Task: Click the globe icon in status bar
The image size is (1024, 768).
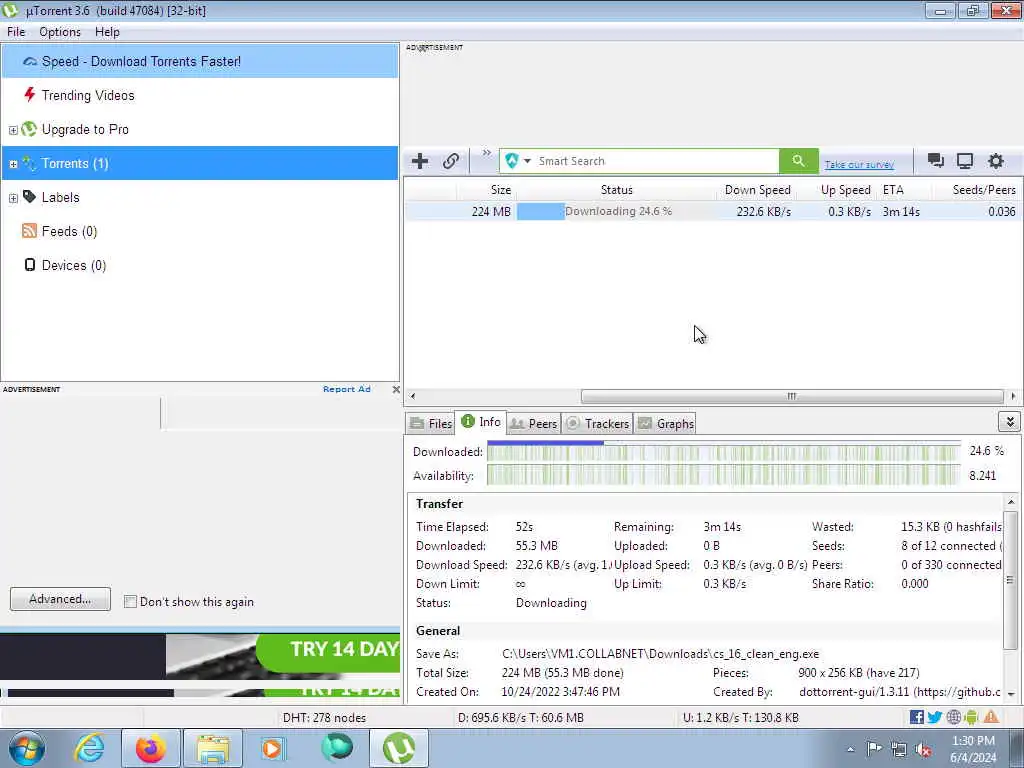Action: click(953, 717)
